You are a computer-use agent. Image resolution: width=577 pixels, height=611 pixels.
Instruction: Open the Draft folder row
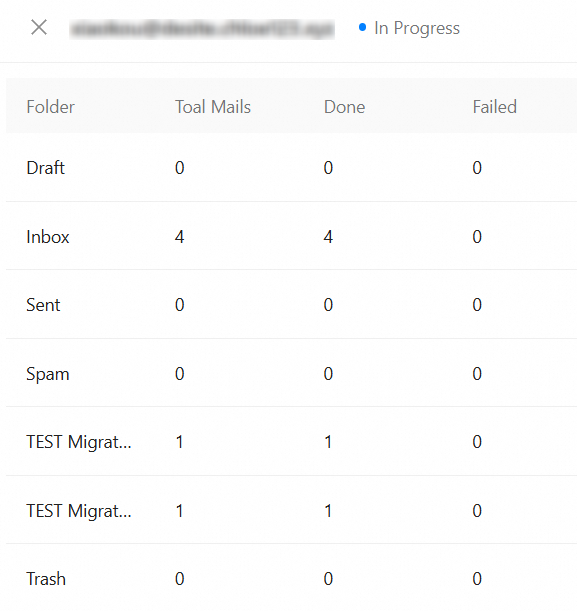tap(291, 168)
